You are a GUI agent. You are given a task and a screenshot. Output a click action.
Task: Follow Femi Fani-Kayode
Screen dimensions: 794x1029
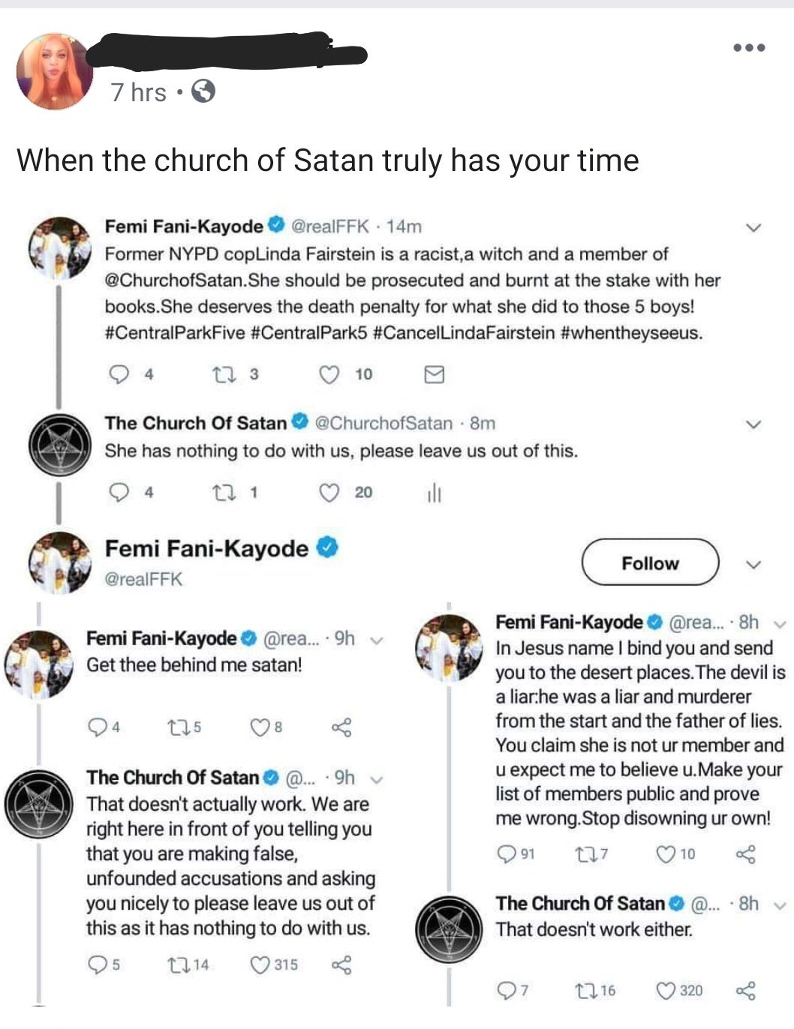coord(650,564)
